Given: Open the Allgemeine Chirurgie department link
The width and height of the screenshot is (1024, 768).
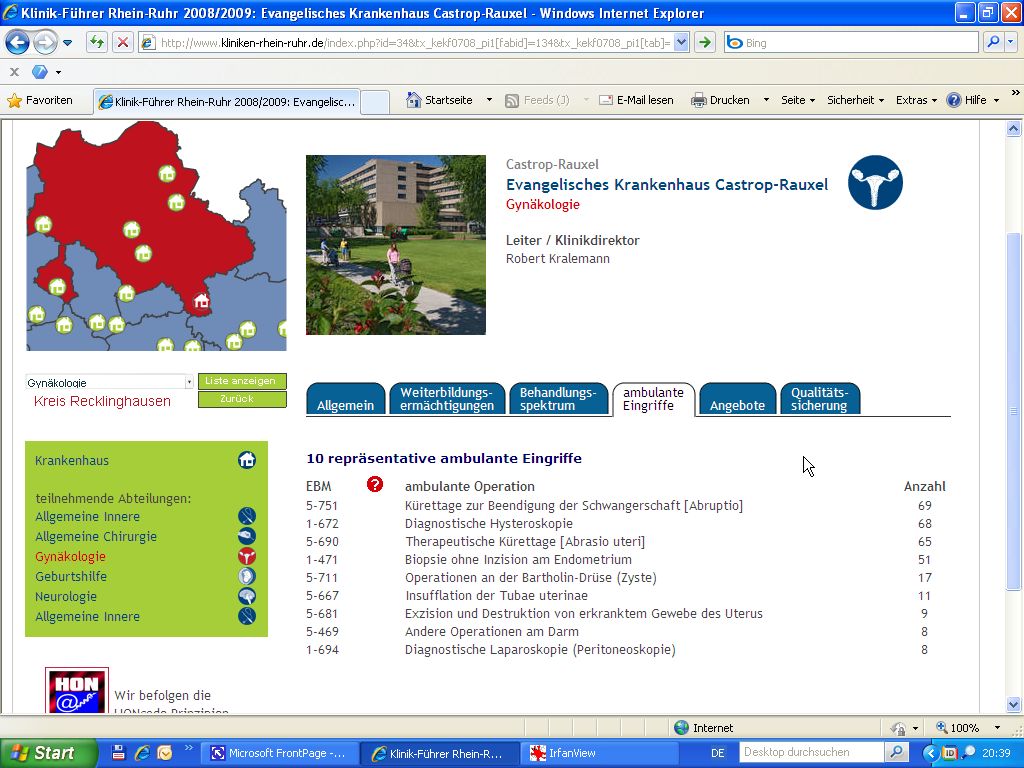Looking at the screenshot, I should tap(96, 537).
